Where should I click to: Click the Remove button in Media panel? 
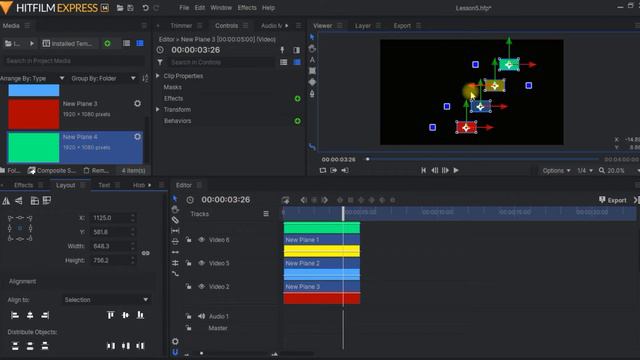click(96, 170)
